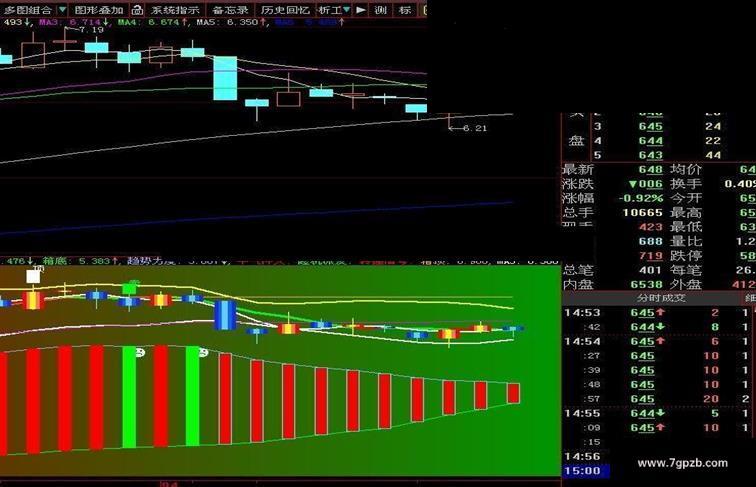Image resolution: width=756 pixels, height=487 pixels.
Task: Click the 6.21 low price marker
Action: (474, 128)
